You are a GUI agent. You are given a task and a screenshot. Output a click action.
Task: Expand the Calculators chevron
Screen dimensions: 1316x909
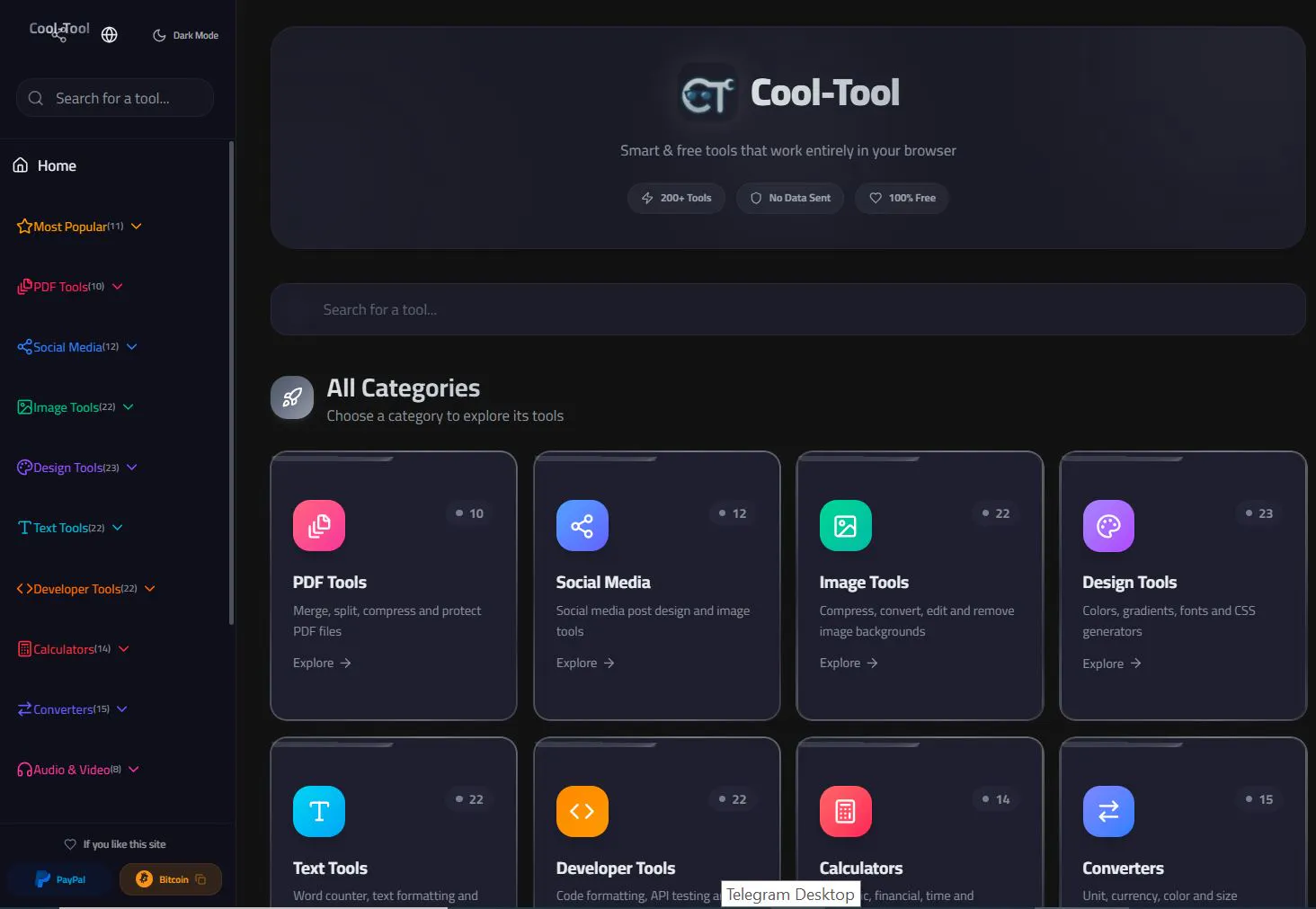124,649
